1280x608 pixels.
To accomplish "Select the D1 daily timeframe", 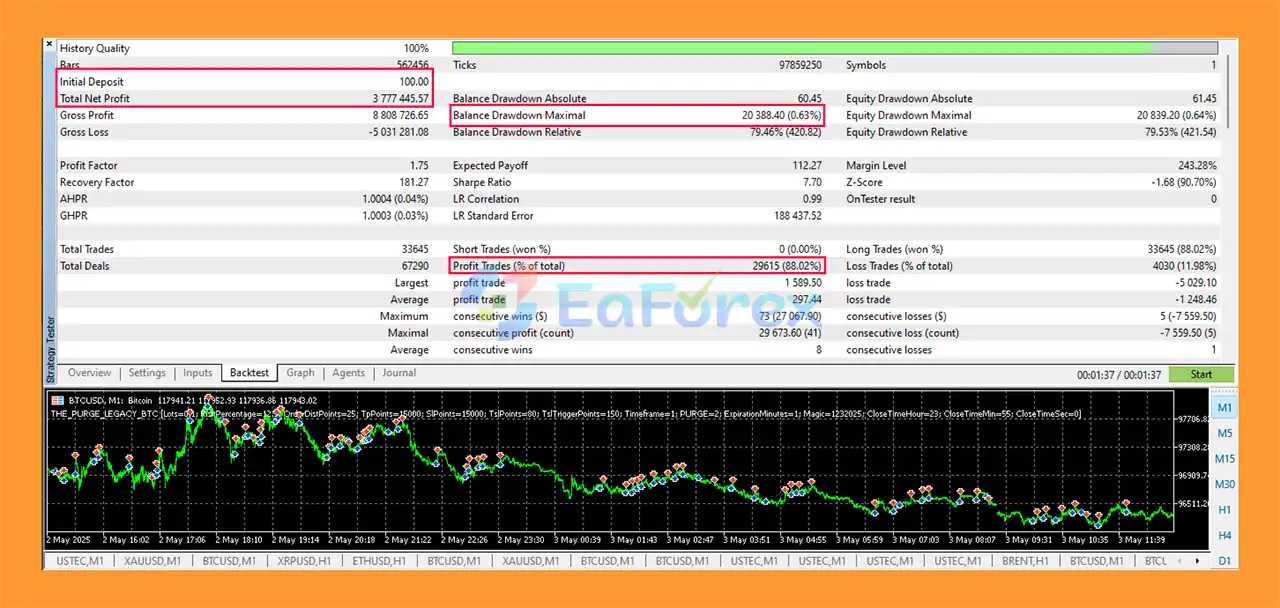I will 1224,561.
